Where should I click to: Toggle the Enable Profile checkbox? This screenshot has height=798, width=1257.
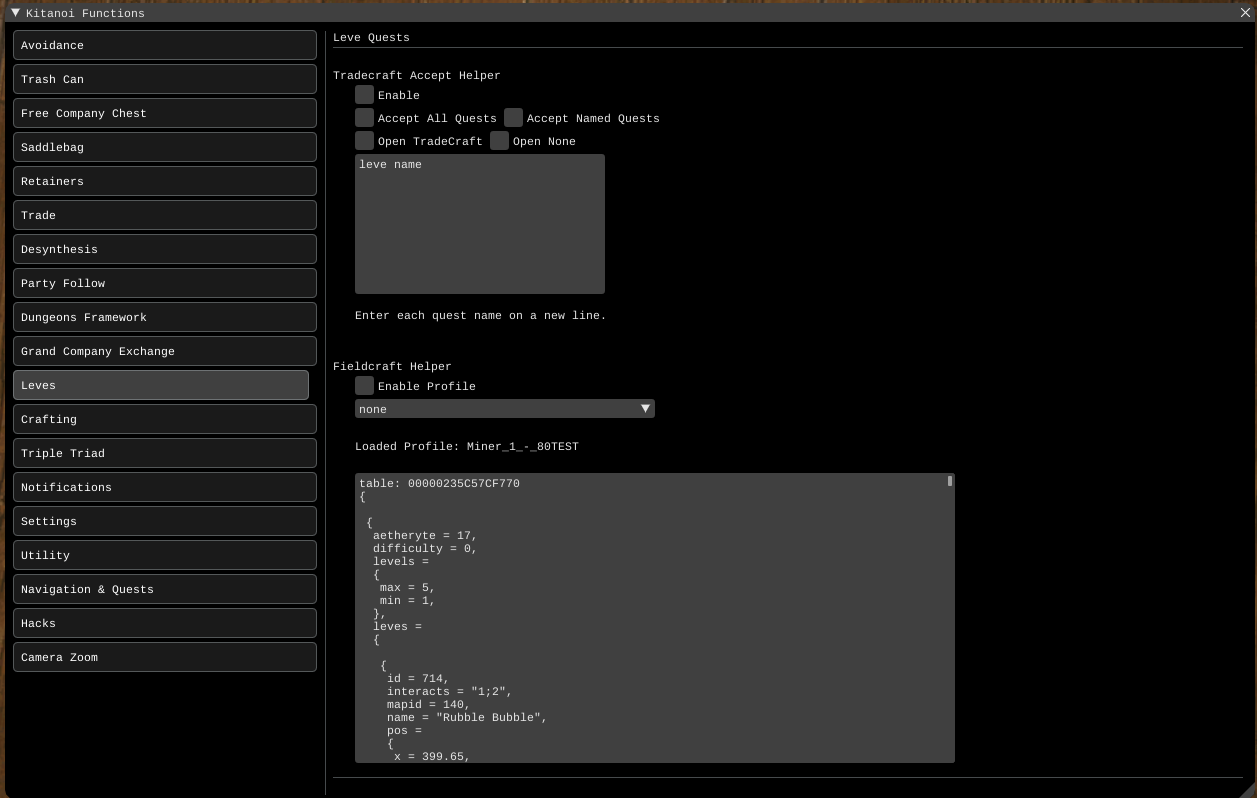click(365, 386)
